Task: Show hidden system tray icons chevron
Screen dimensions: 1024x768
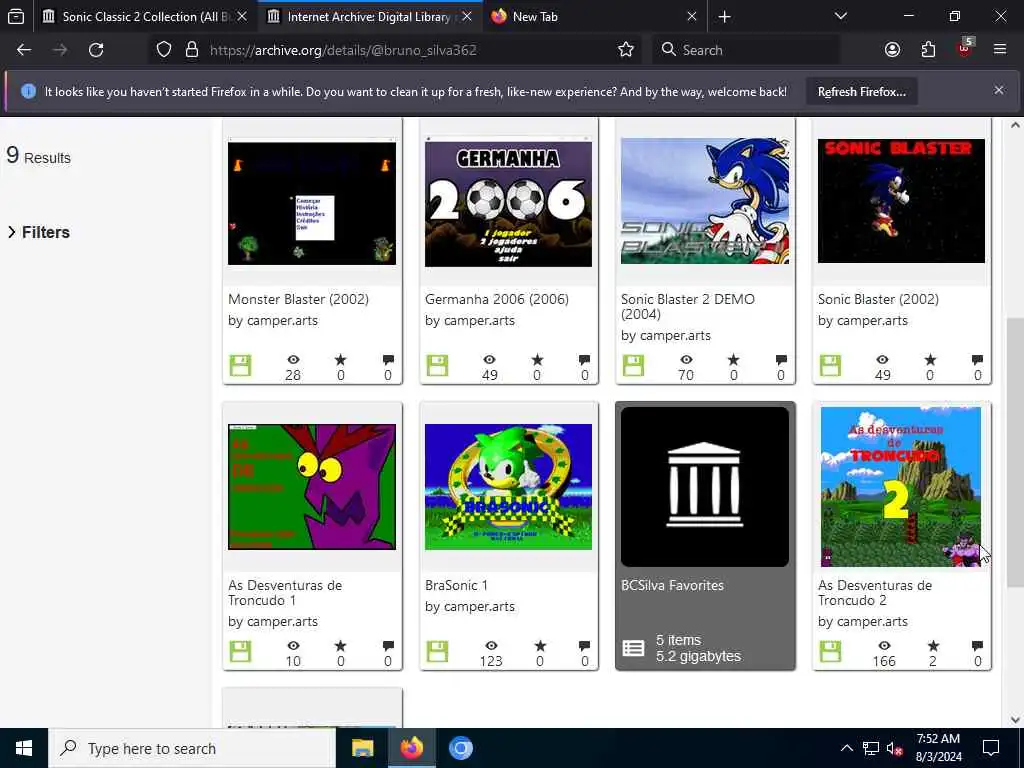Action: 846,748
